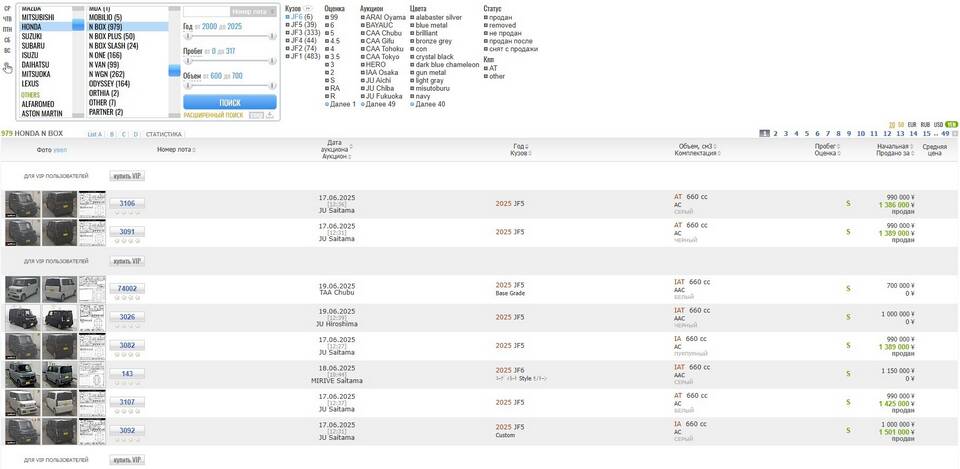Check the grade 4.5 filter
Screen dimensions: 960x469
(327, 41)
